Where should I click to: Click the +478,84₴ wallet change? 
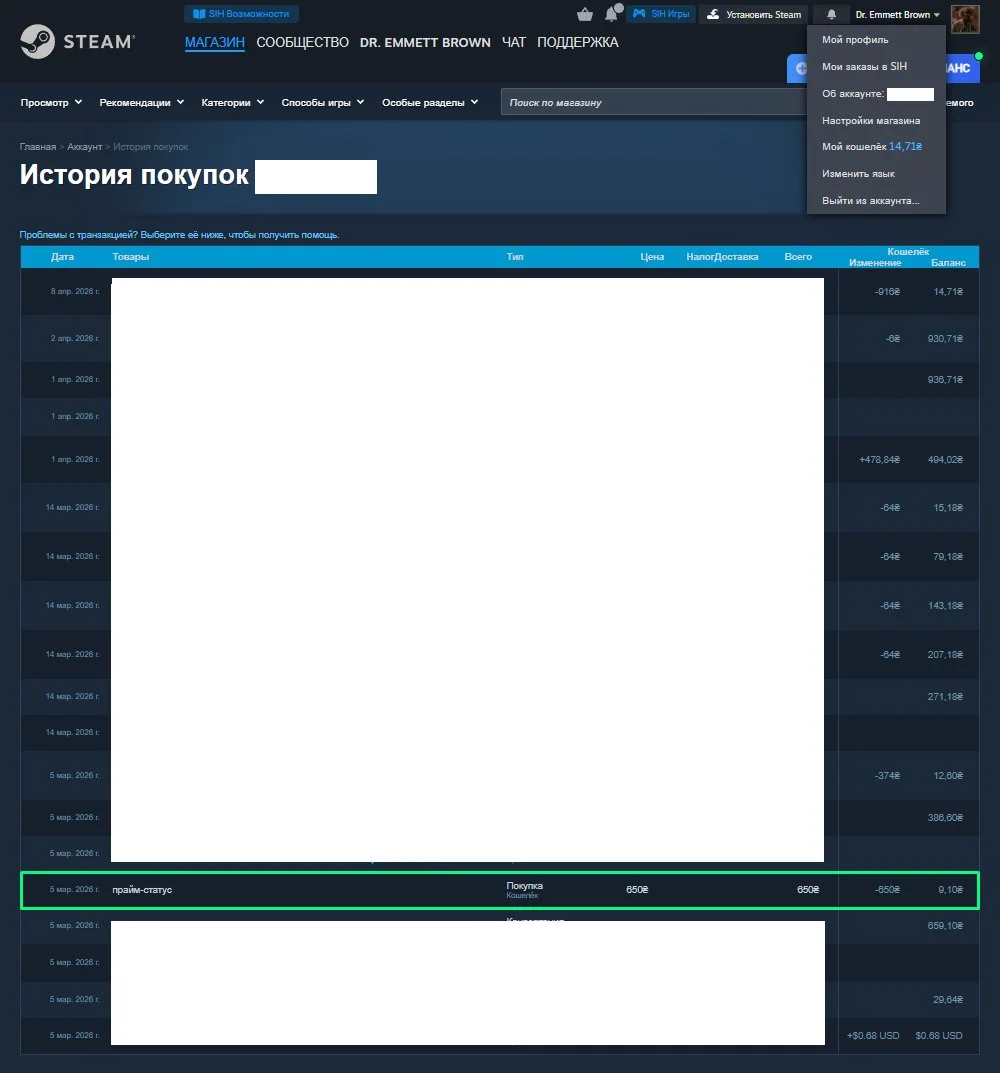pyautogui.click(x=880, y=460)
